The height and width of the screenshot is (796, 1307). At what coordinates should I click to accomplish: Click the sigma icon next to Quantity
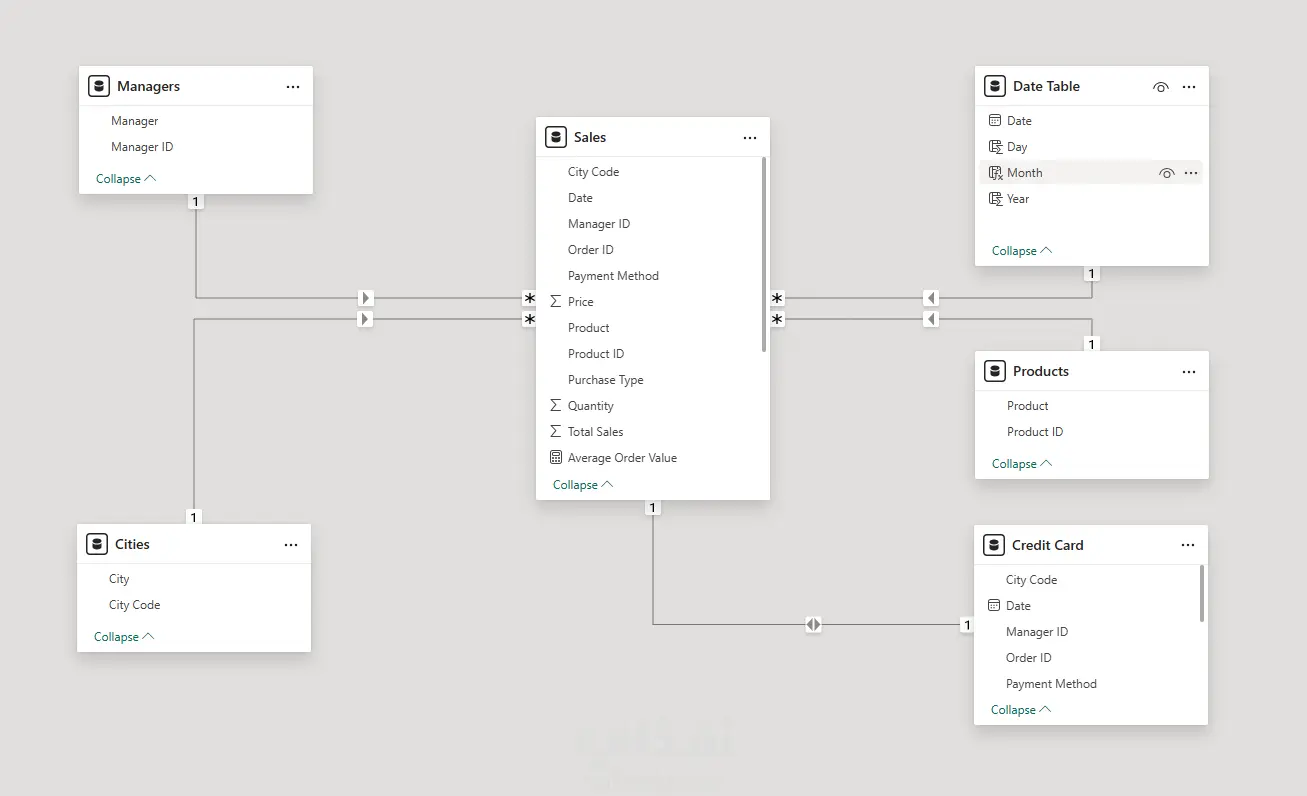556,405
